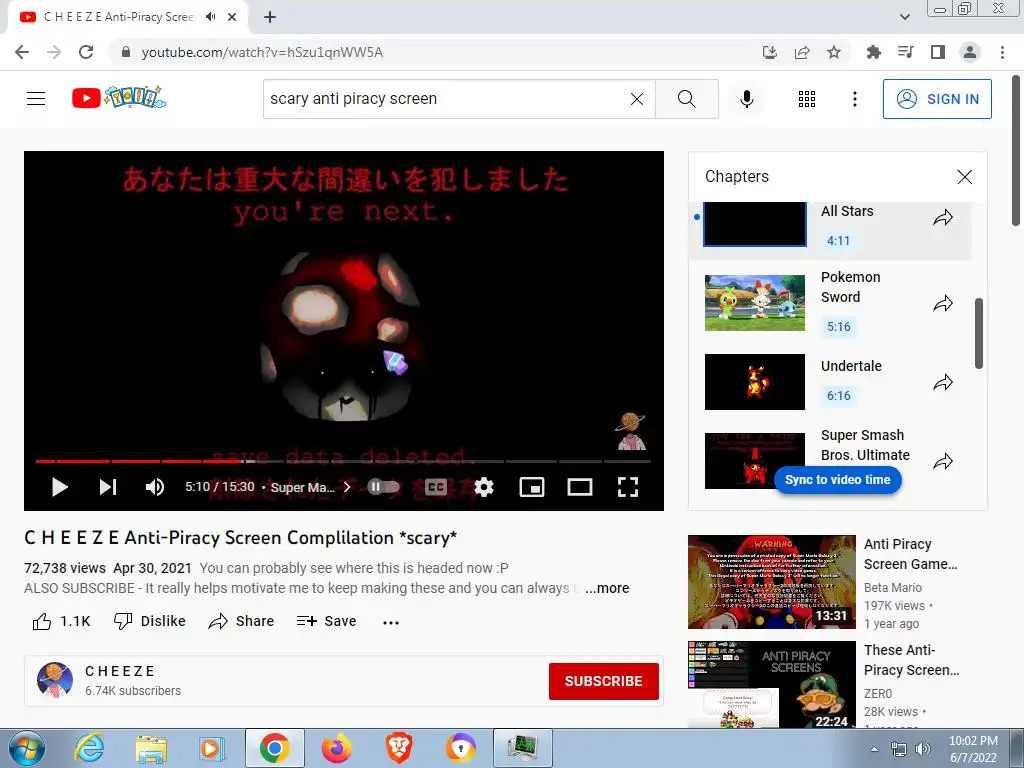The image size is (1024, 768).
Task: Select the All Stars 4:11 timestamp
Action: [x=839, y=240]
